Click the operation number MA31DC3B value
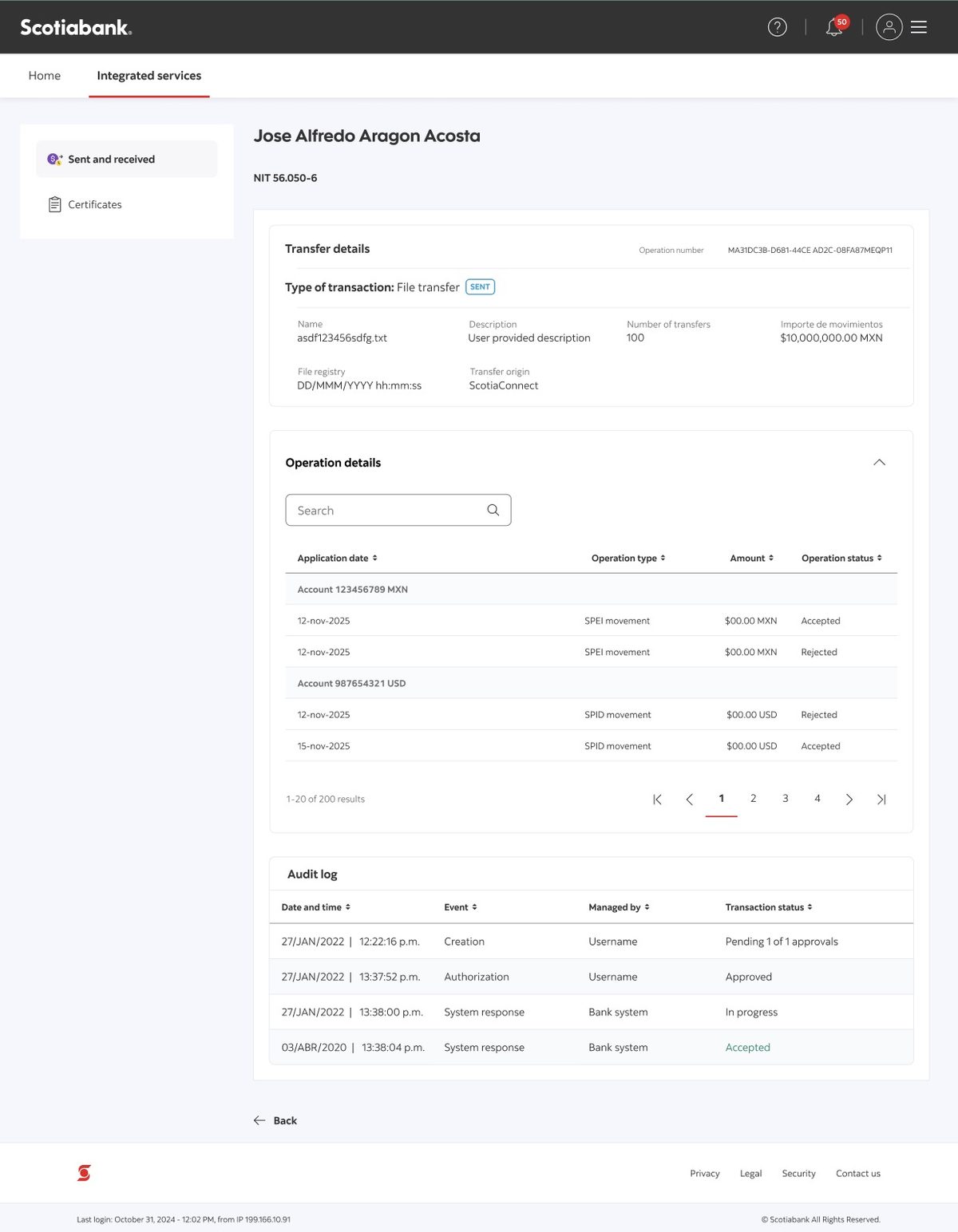This screenshot has width=958, height=1232. (x=810, y=251)
